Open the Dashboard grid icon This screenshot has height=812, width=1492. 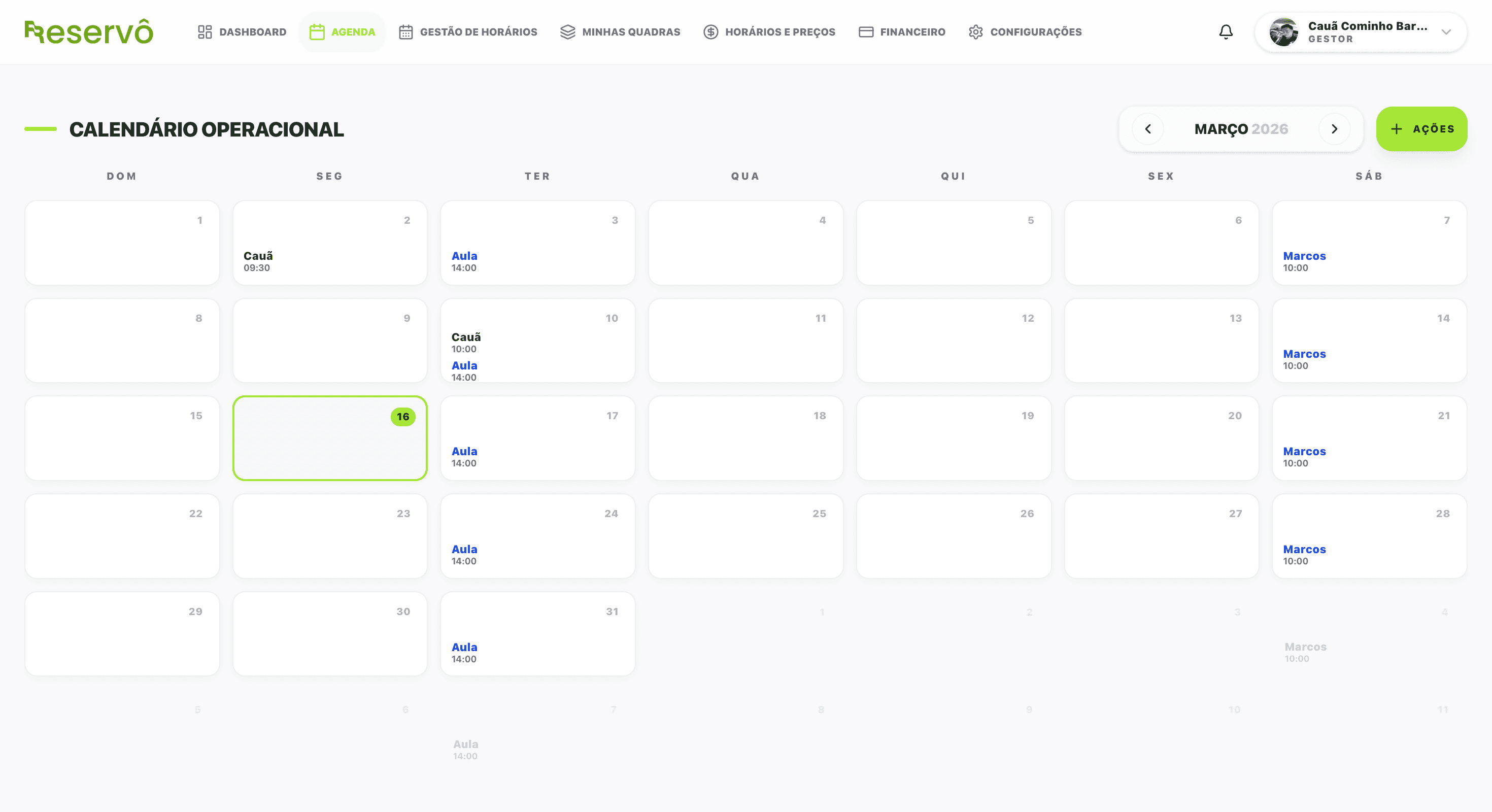[x=206, y=32]
